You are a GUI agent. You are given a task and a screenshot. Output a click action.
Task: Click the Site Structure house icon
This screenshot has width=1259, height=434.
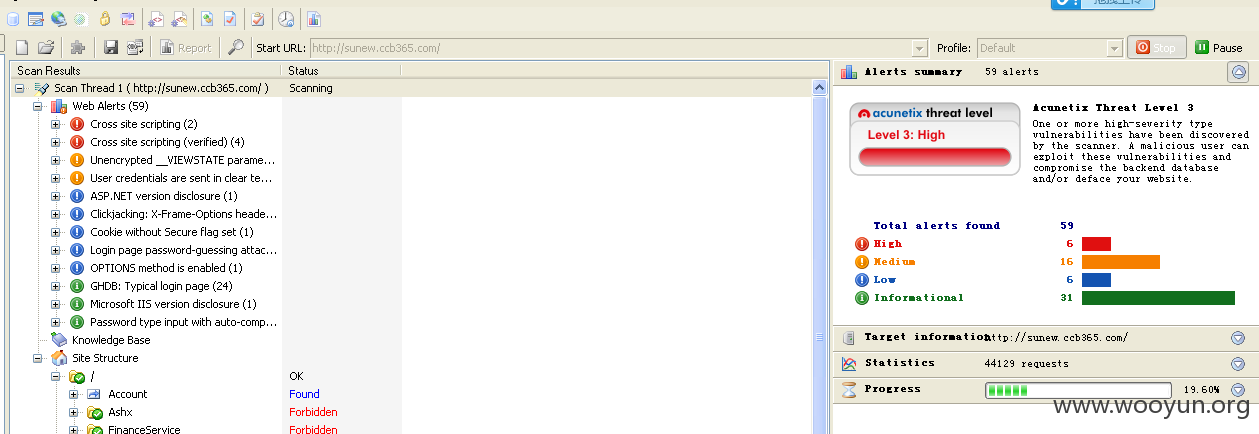tap(59, 358)
